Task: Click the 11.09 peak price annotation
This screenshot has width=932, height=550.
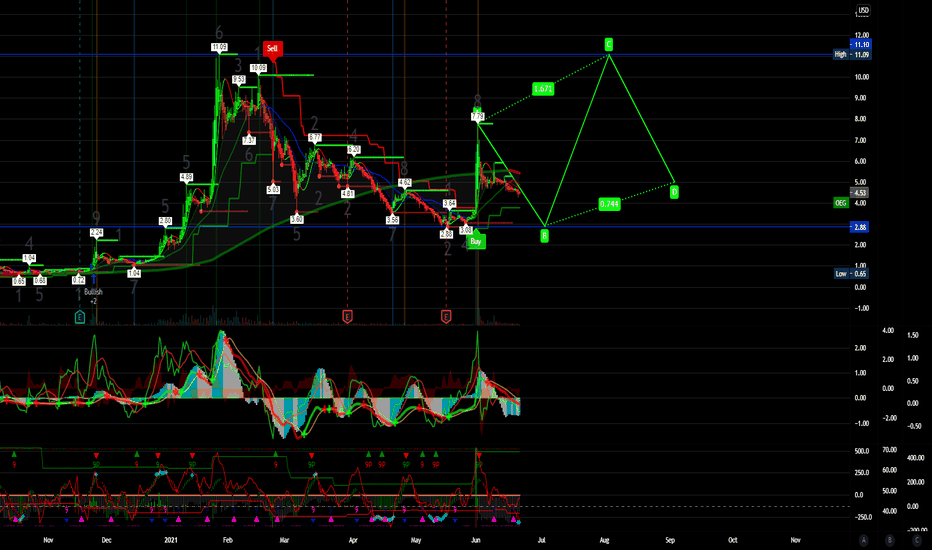Action: pos(219,47)
